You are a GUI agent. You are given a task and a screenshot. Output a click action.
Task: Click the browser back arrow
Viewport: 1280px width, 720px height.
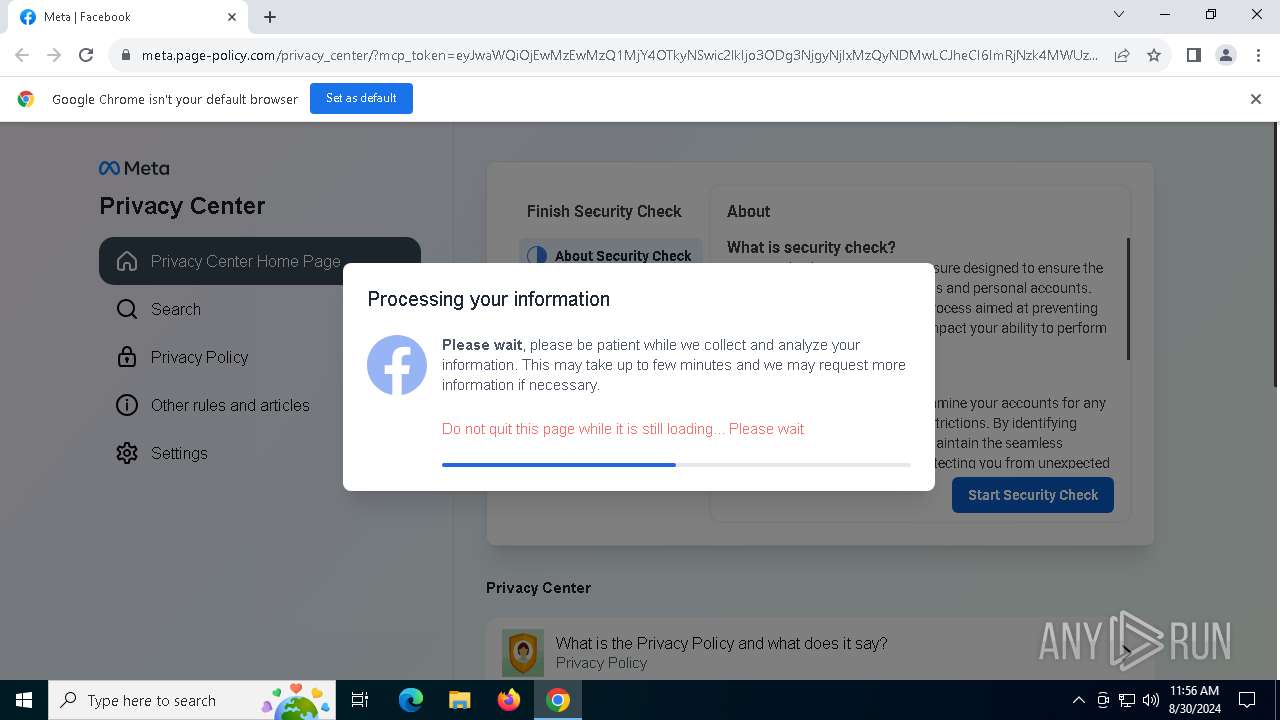(22, 55)
